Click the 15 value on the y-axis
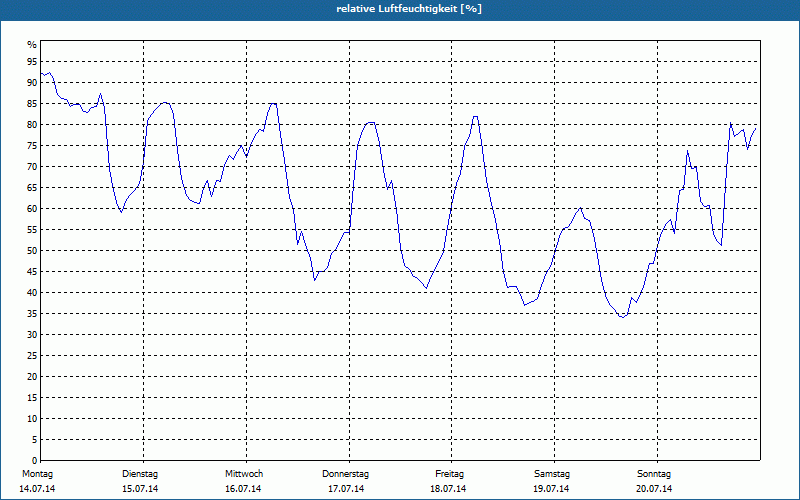The height and width of the screenshot is (500, 800). (32, 397)
